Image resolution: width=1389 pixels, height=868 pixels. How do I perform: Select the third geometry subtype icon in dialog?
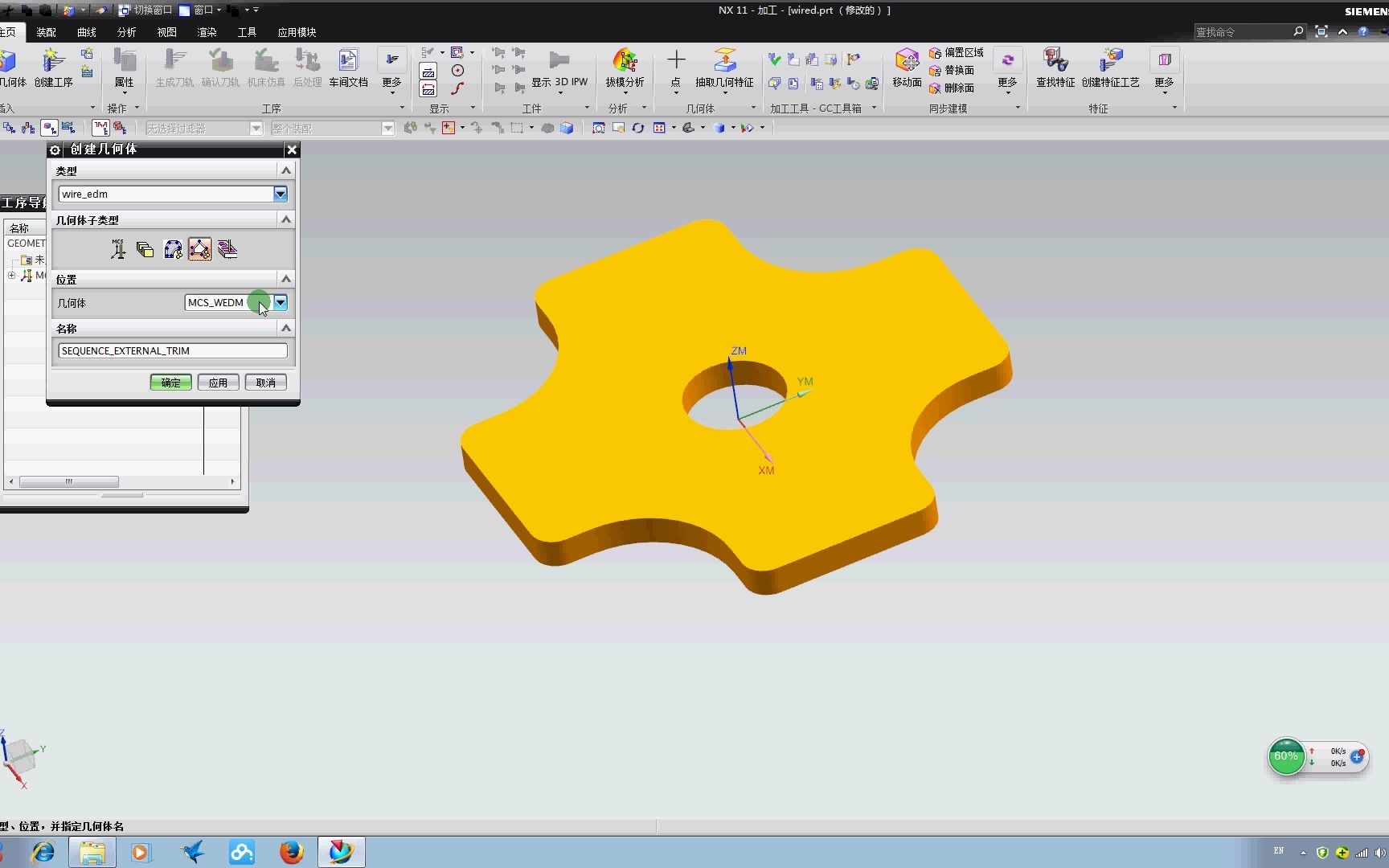(x=173, y=249)
